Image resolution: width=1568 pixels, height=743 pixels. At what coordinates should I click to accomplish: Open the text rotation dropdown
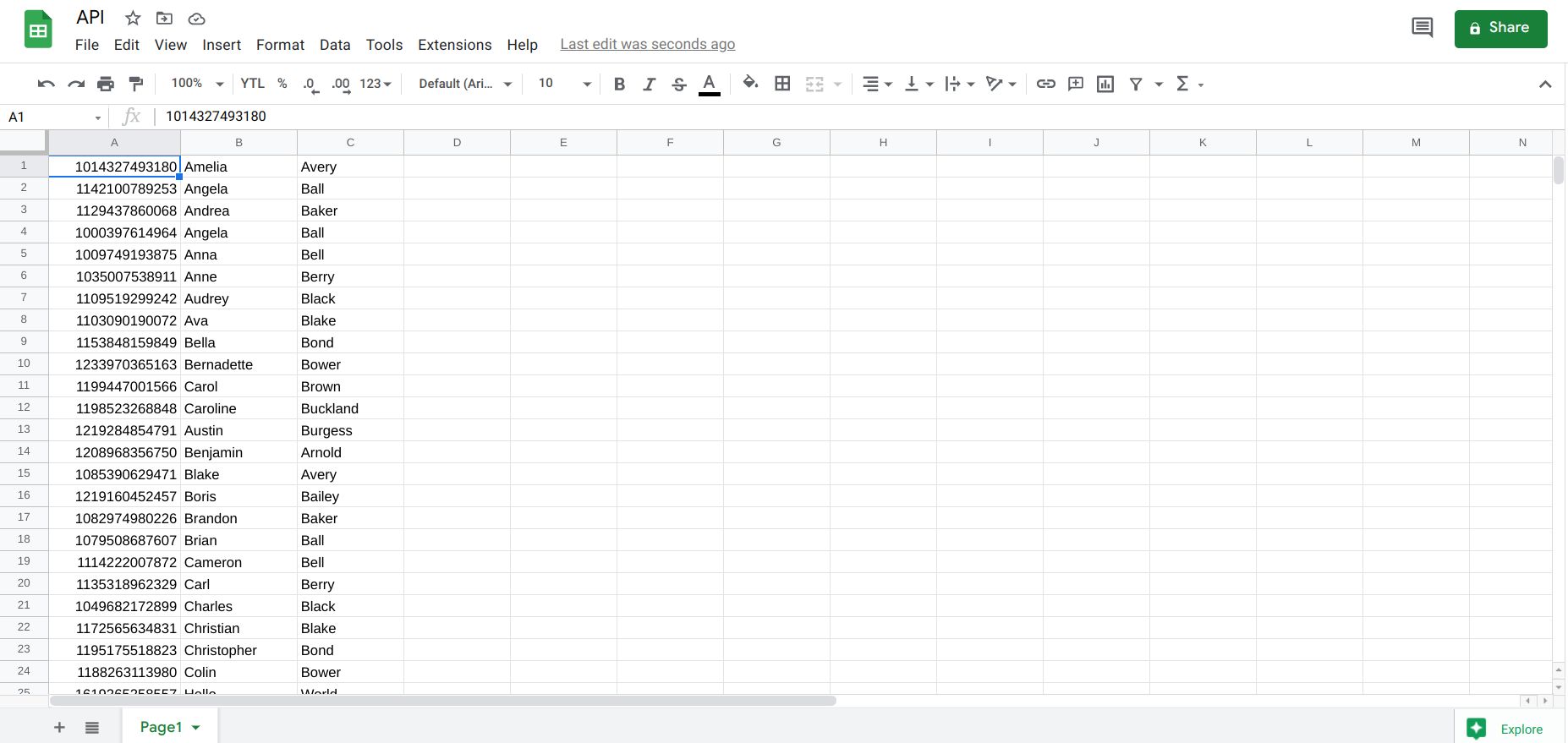(x=1001, y=84)
